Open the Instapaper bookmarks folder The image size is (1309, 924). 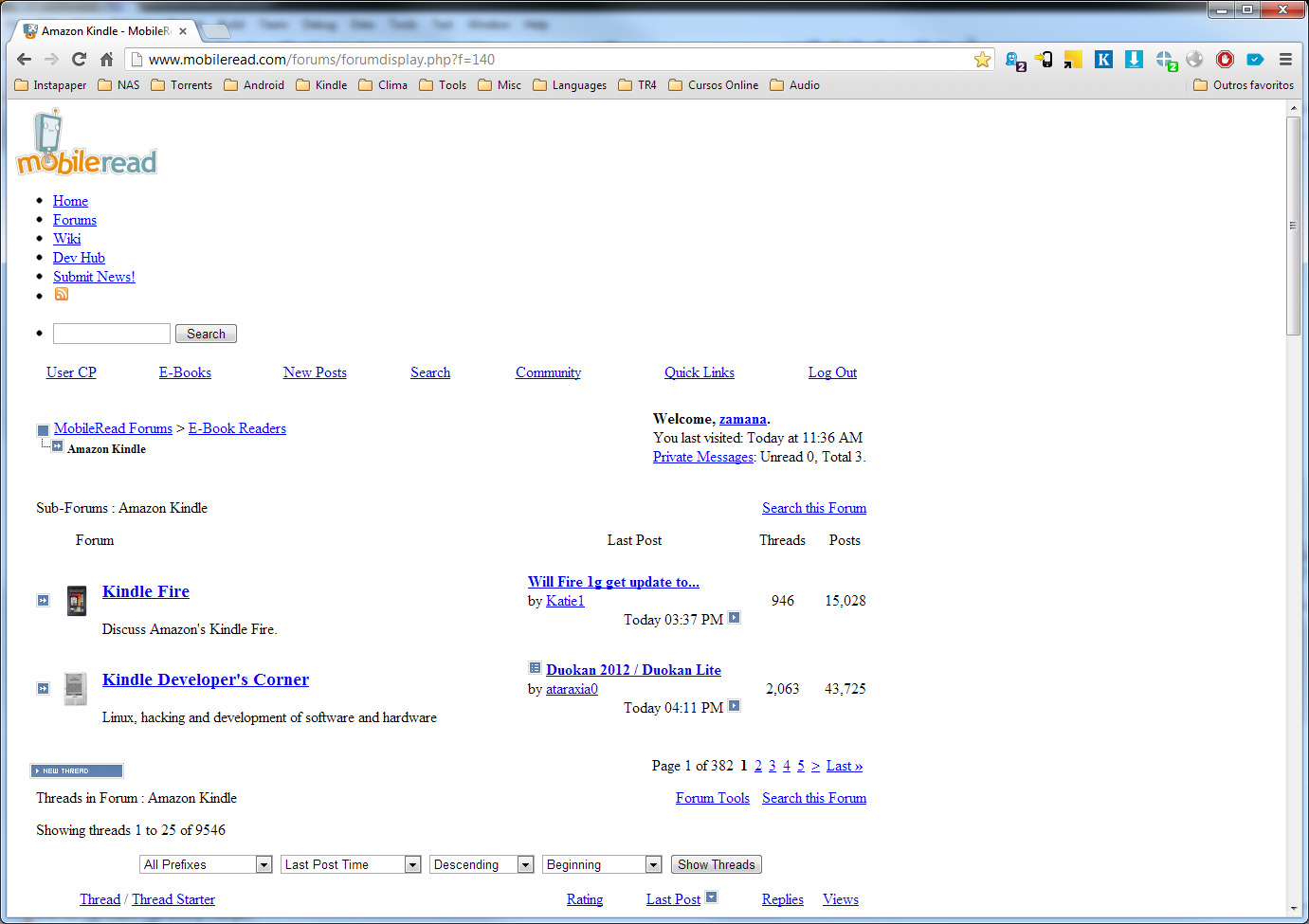point(51,85)
